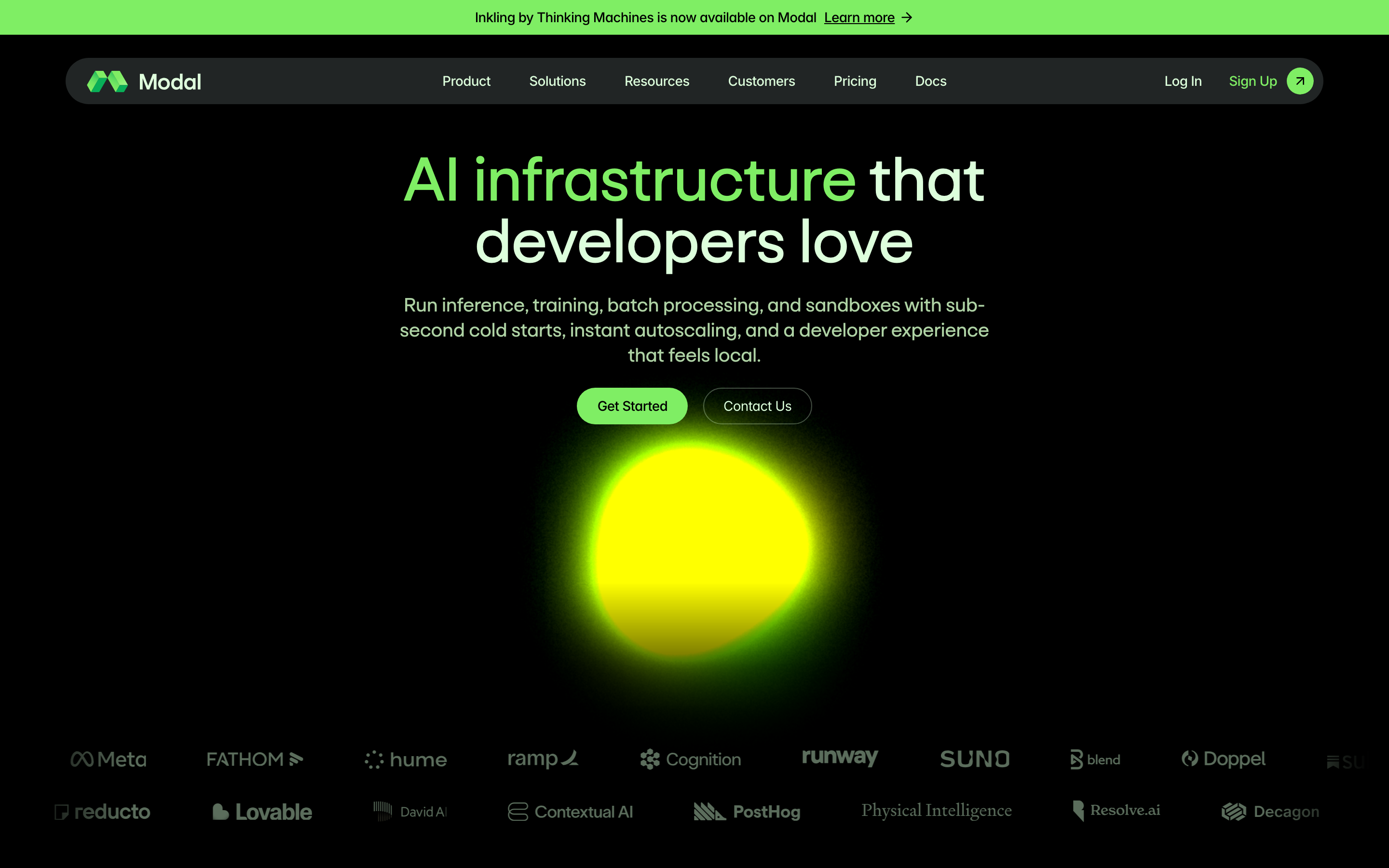1389x868 pixels.
Task: Click the hume logo
Action: [x=406, y=760]
